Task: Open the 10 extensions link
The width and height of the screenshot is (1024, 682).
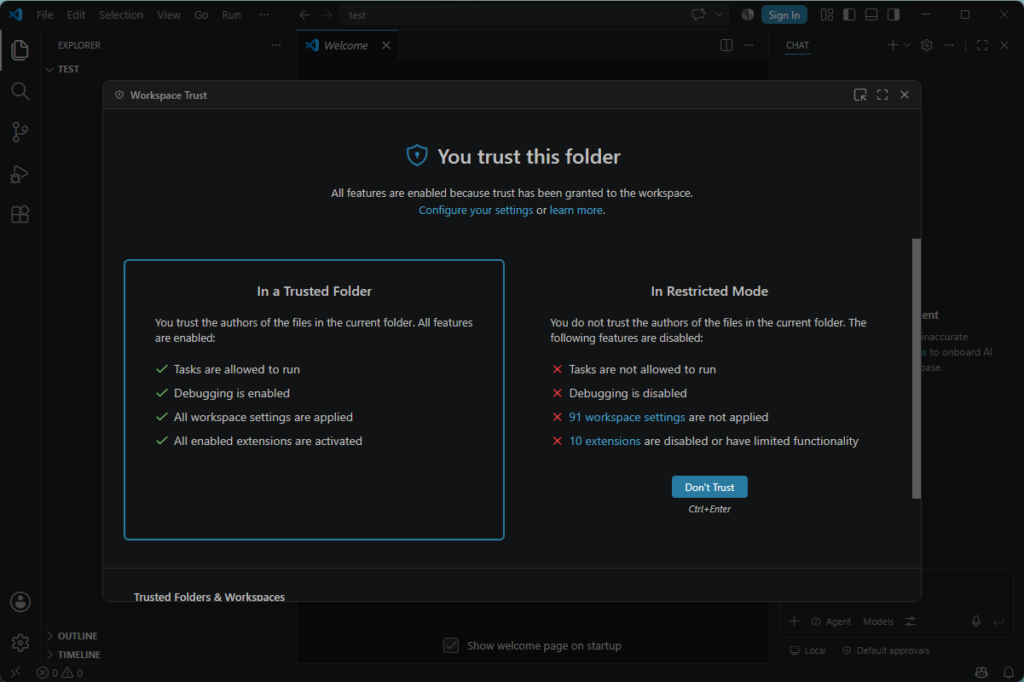Action: point(604,441)
